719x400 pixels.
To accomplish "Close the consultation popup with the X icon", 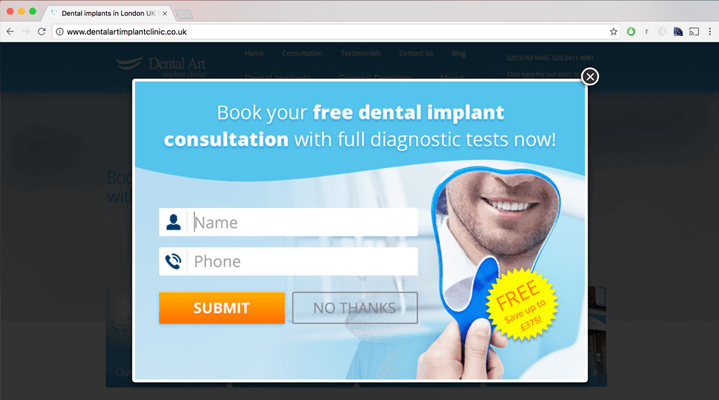I will [590, 77].
